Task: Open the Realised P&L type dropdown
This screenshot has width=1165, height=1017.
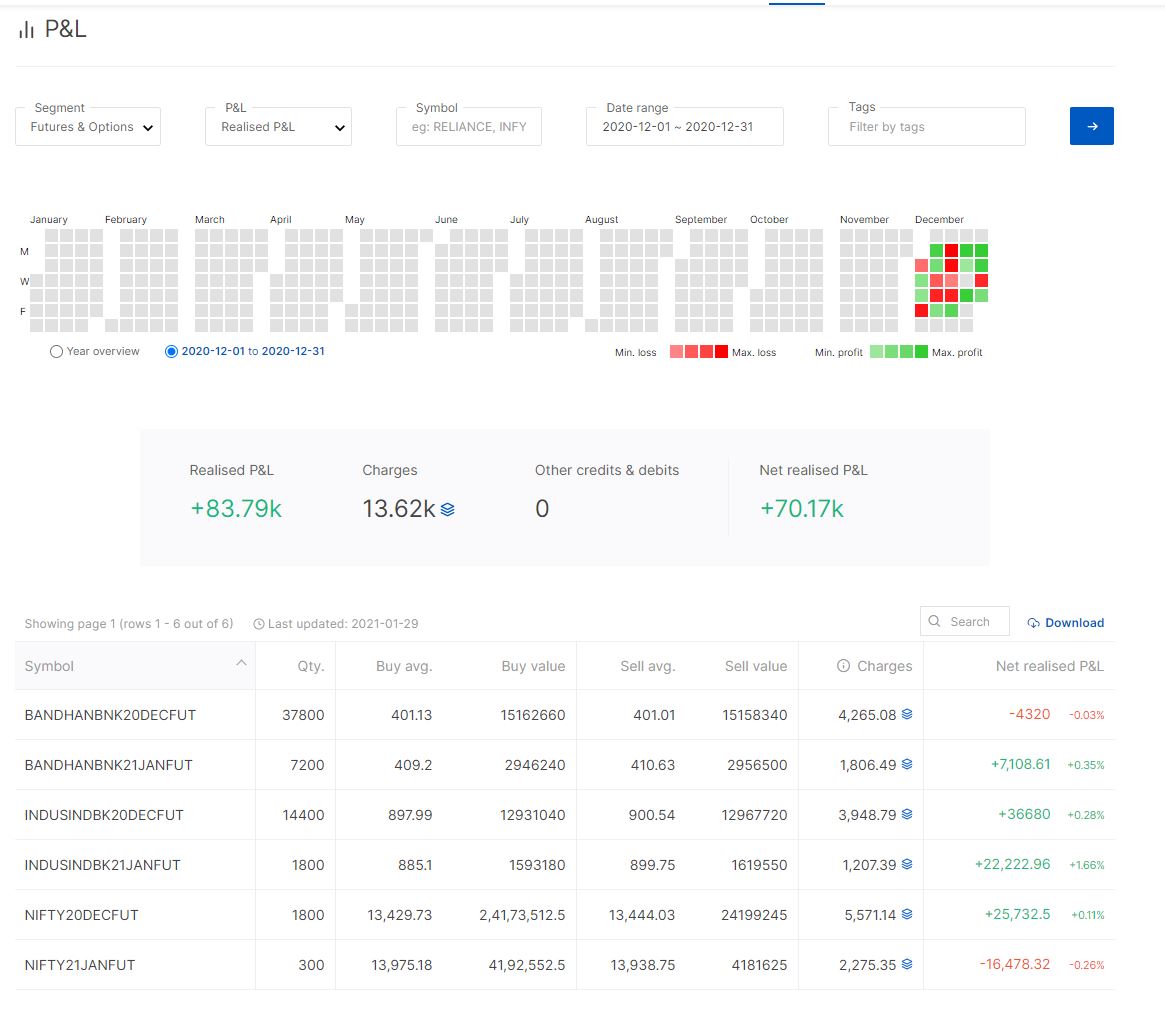Action: point(279,126)
